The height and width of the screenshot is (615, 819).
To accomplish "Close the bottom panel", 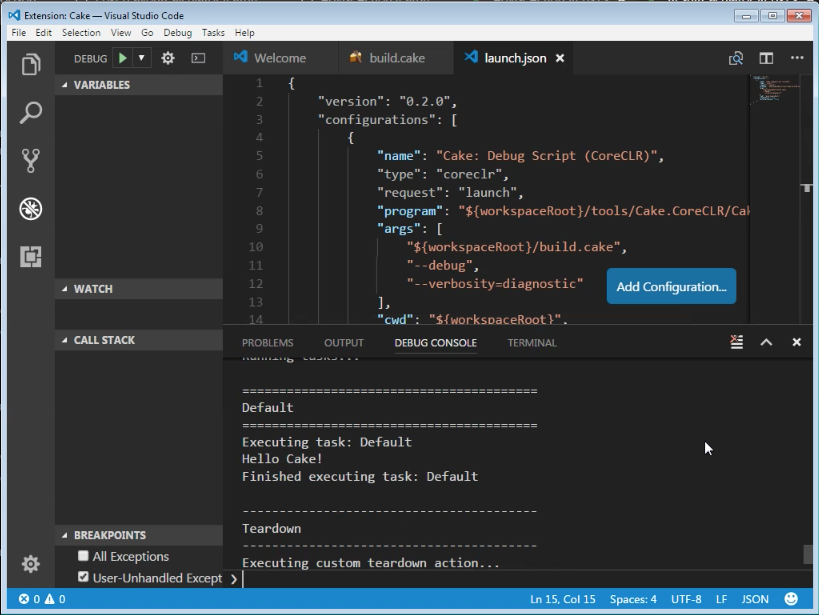I will tap(797, 342).
